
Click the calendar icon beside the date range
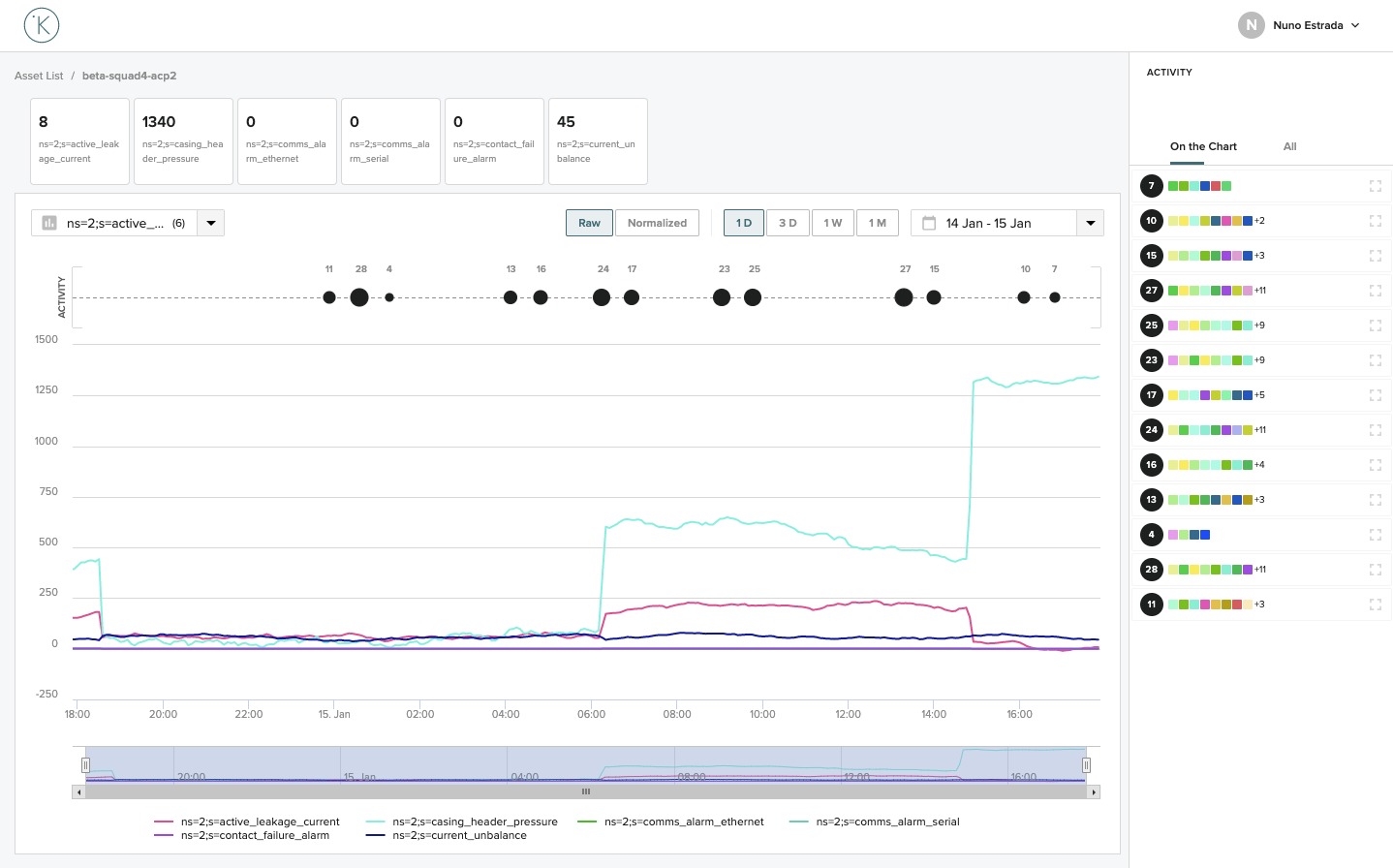(x=929, y=223)
